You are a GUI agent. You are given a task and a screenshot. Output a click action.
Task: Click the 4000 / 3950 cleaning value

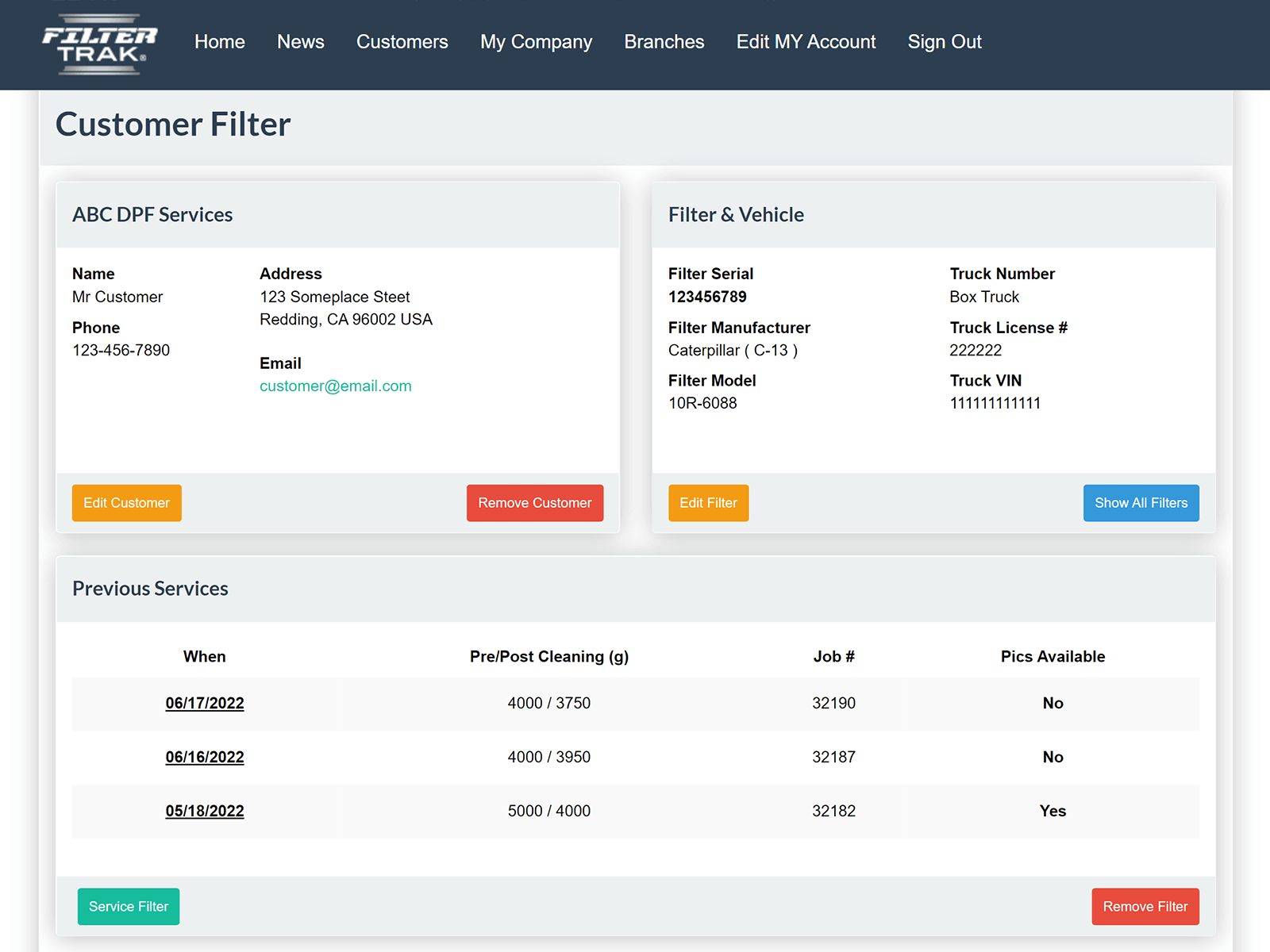click(549, 757)
